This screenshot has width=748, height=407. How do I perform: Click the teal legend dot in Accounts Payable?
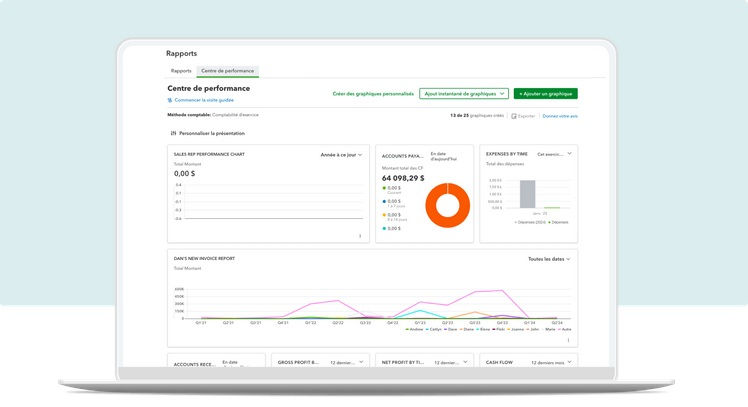click(x=384, y=229)
